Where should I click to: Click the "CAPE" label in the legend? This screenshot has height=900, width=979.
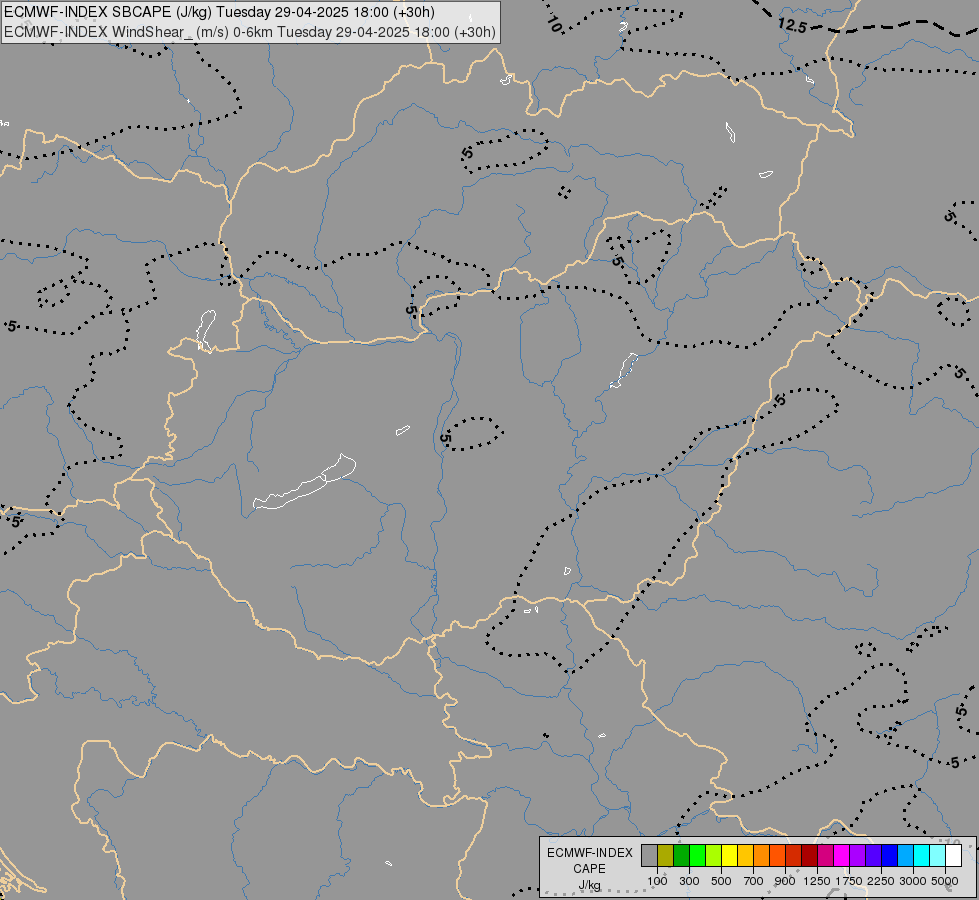point(589,869)
